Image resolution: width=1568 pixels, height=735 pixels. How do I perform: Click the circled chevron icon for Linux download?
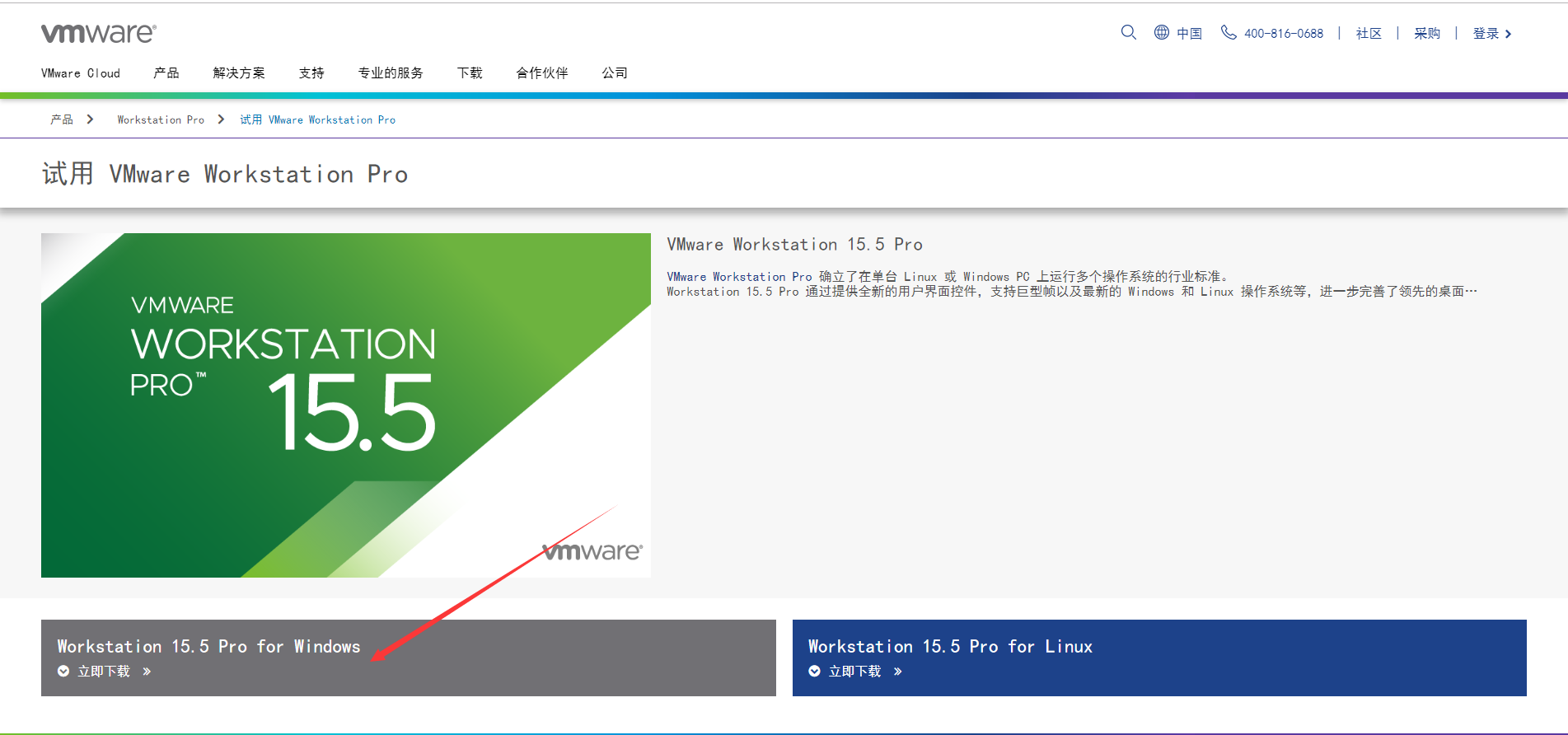coord(814,672)
